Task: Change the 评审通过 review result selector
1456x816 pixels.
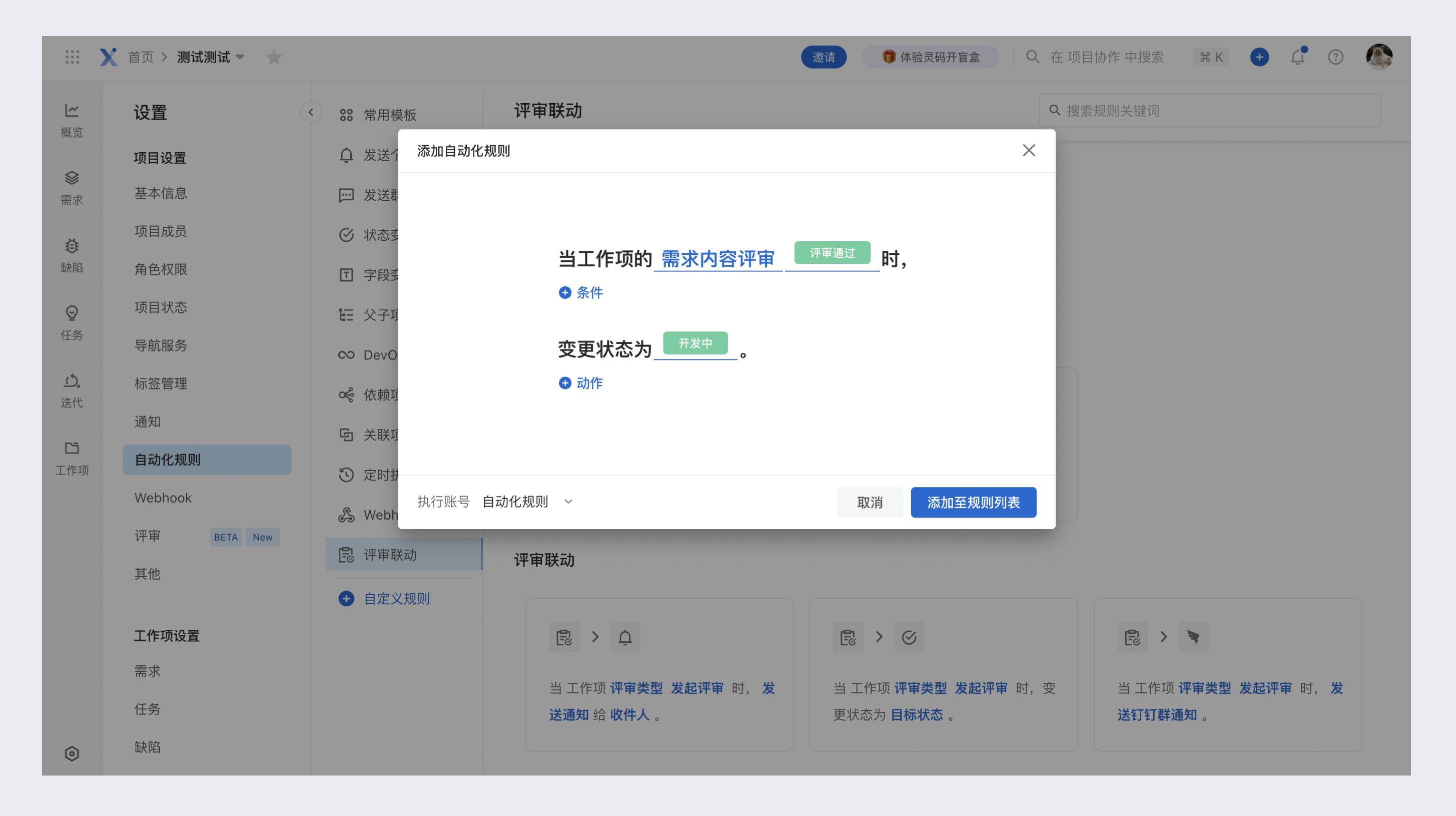Action: [x=832, y=253]
